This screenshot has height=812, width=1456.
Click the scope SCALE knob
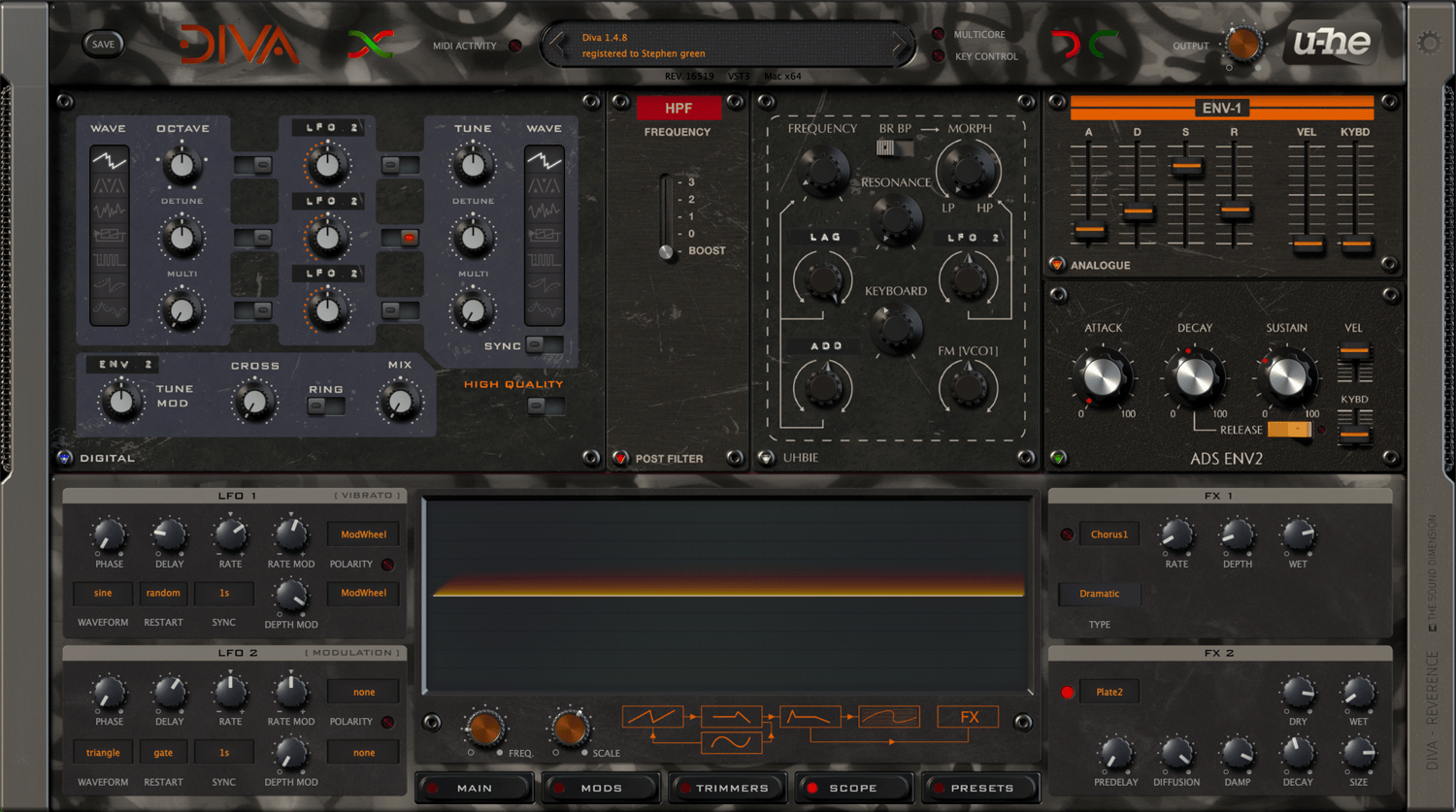pyautogui.click(x=570, y=728)
